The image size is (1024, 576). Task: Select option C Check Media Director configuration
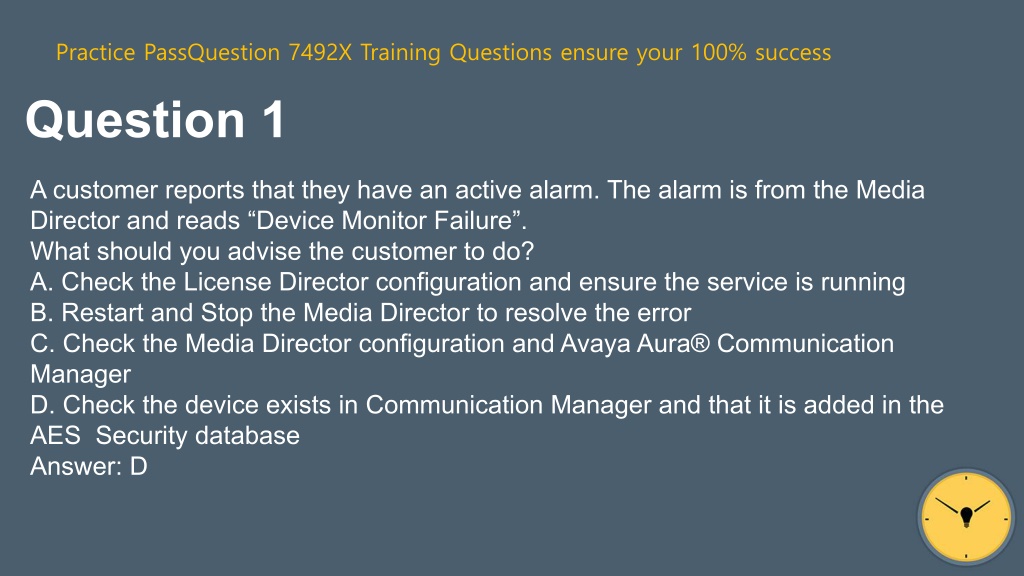click(x=462, y=359)
